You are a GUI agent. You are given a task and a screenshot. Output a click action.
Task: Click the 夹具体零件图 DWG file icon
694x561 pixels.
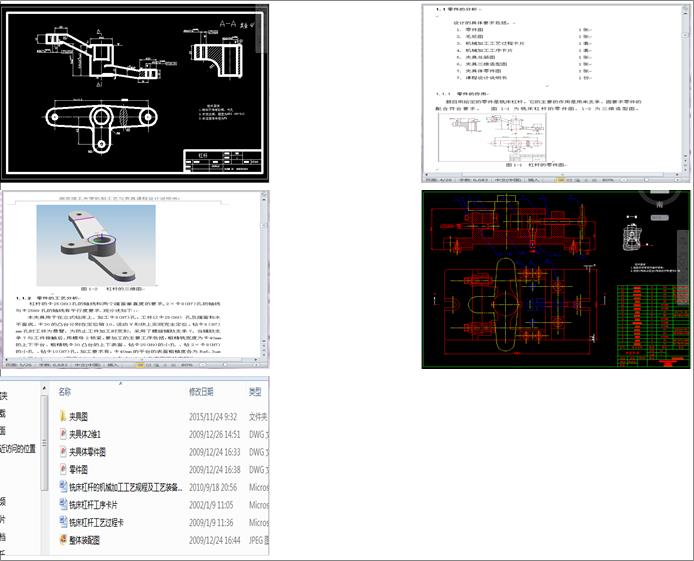click(62, 452)
